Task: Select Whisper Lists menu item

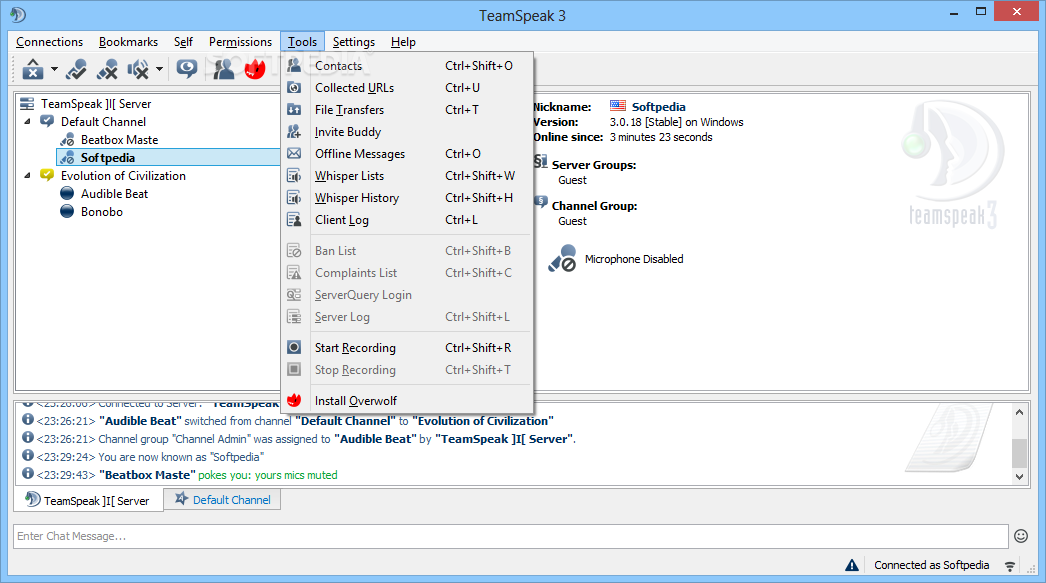Action: (x=407, y=175)
